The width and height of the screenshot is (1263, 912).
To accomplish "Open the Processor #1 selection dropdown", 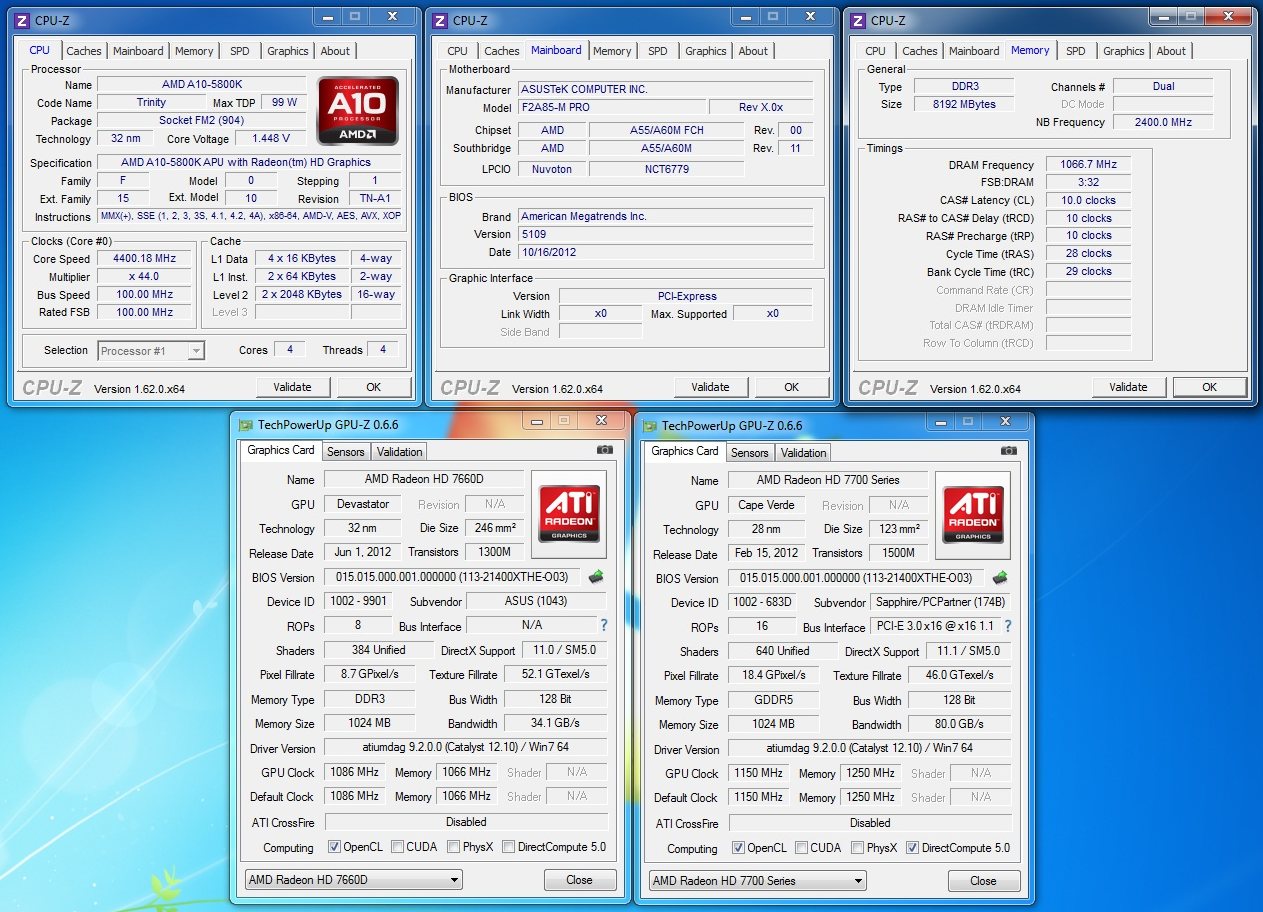I will tap(152, 350).
